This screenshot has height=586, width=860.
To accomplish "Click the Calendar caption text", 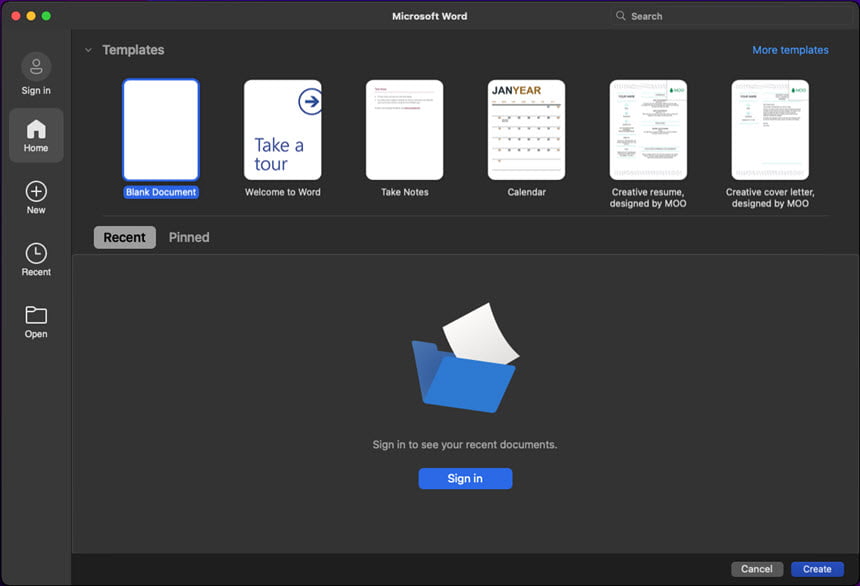I will pyautogui.click(x=527, y=192).
